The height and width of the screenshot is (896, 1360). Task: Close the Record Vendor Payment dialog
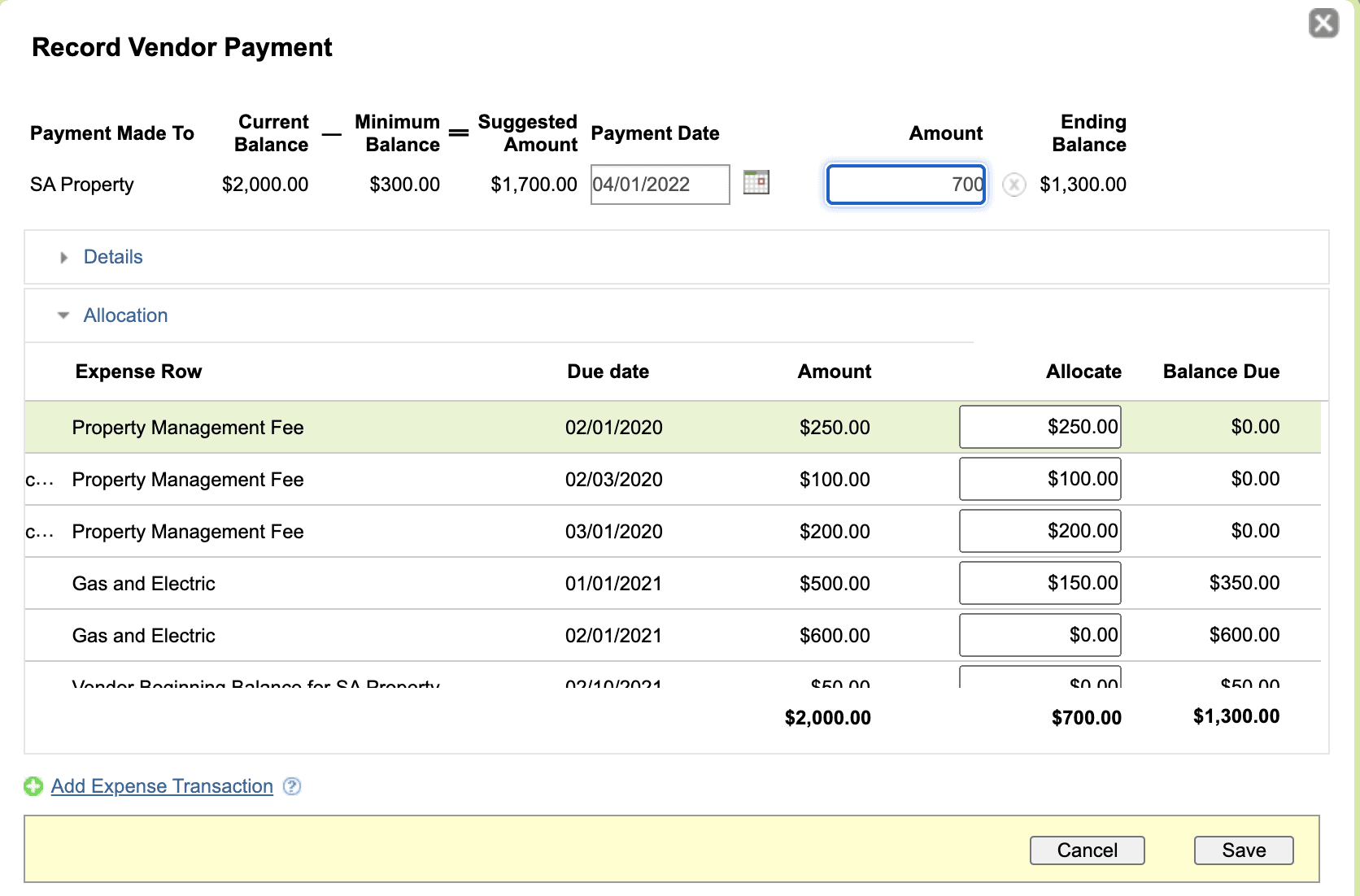[1323, 24]
